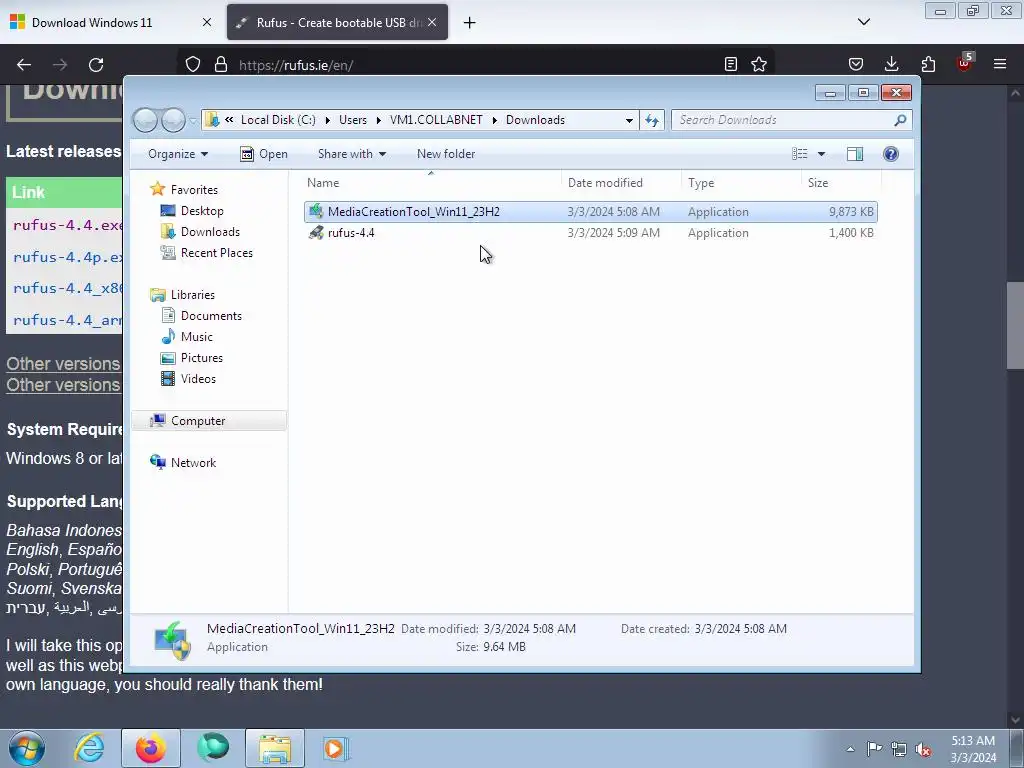Click the change view icon
This screenshot has width=1024, height=768.
point(799,154)
